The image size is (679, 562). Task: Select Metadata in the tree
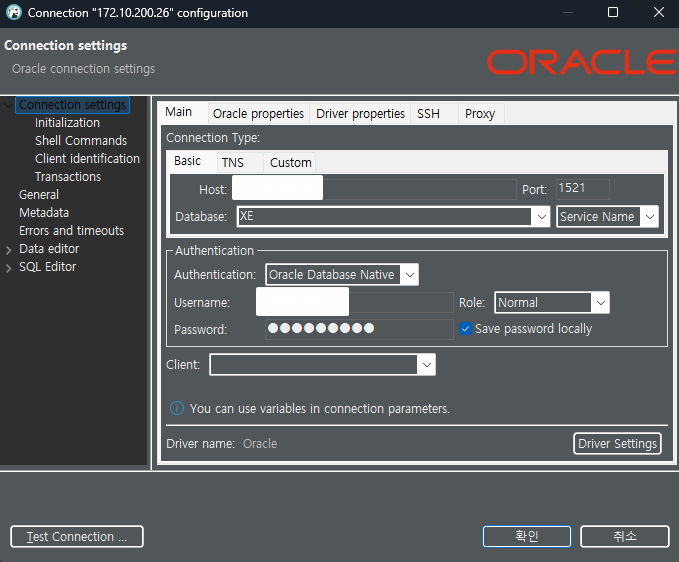44,213
